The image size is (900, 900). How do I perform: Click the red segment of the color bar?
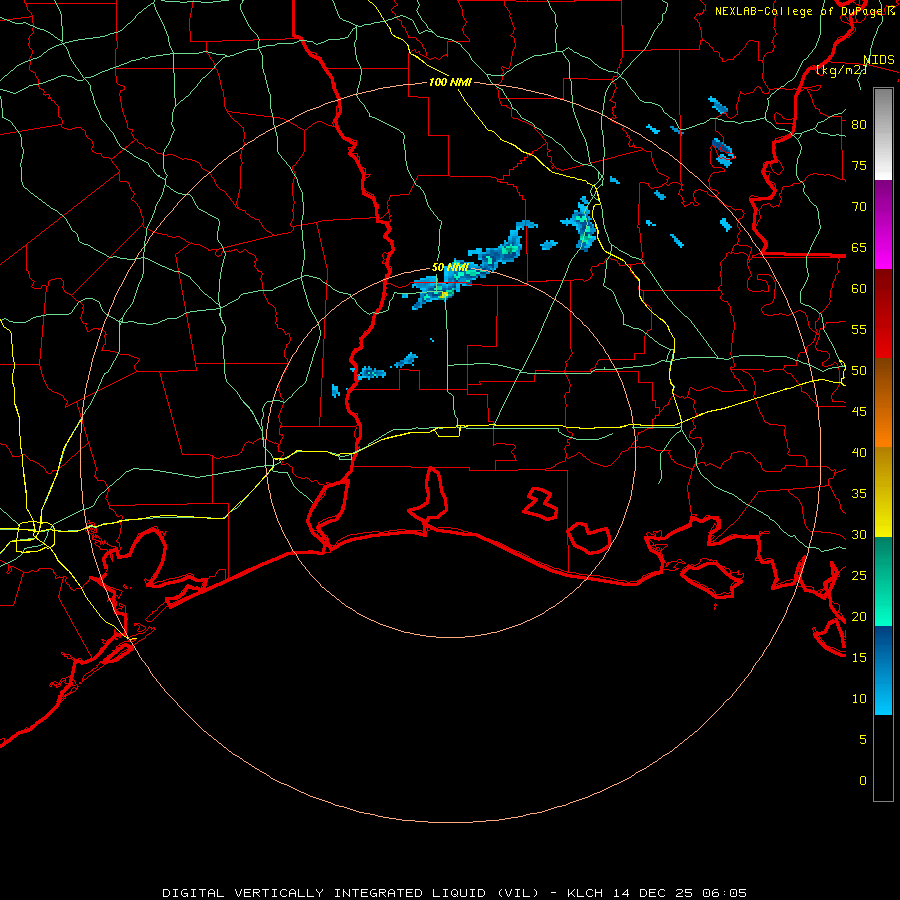(x=883, y=314)
